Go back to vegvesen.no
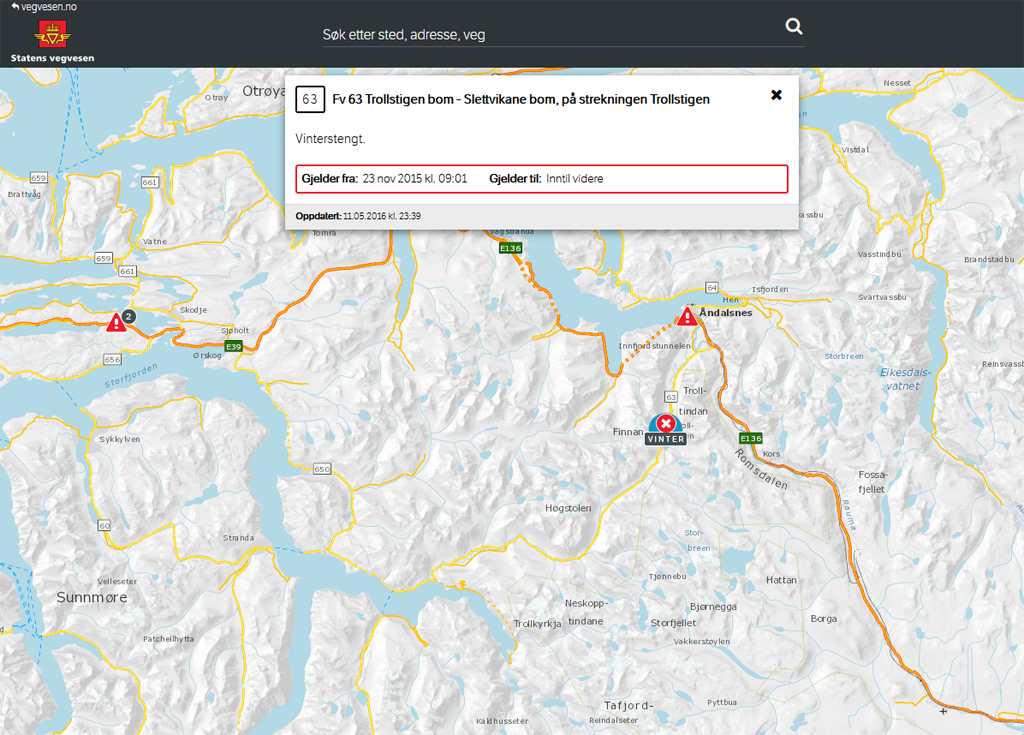 tap(44, 7)
